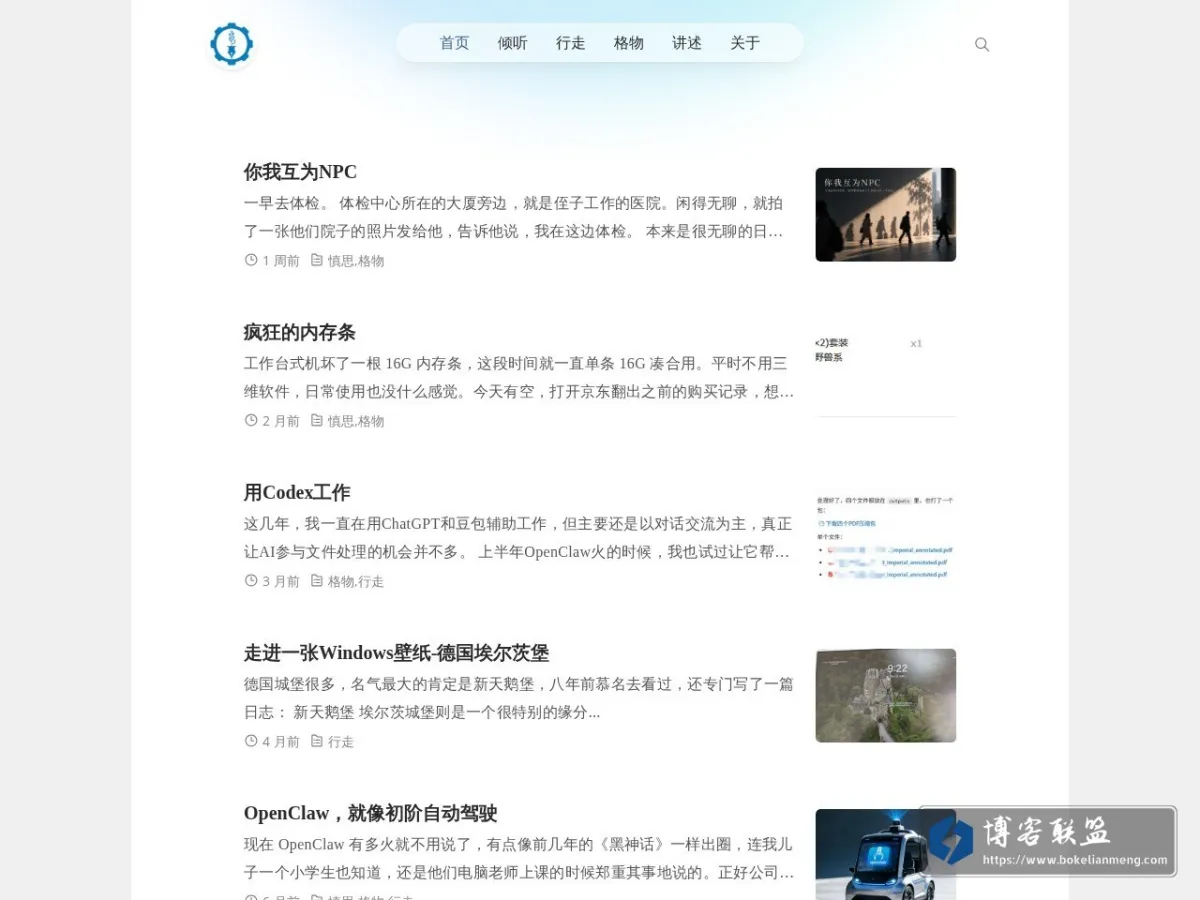Open 倾听 navigation item

pos(513,43)
